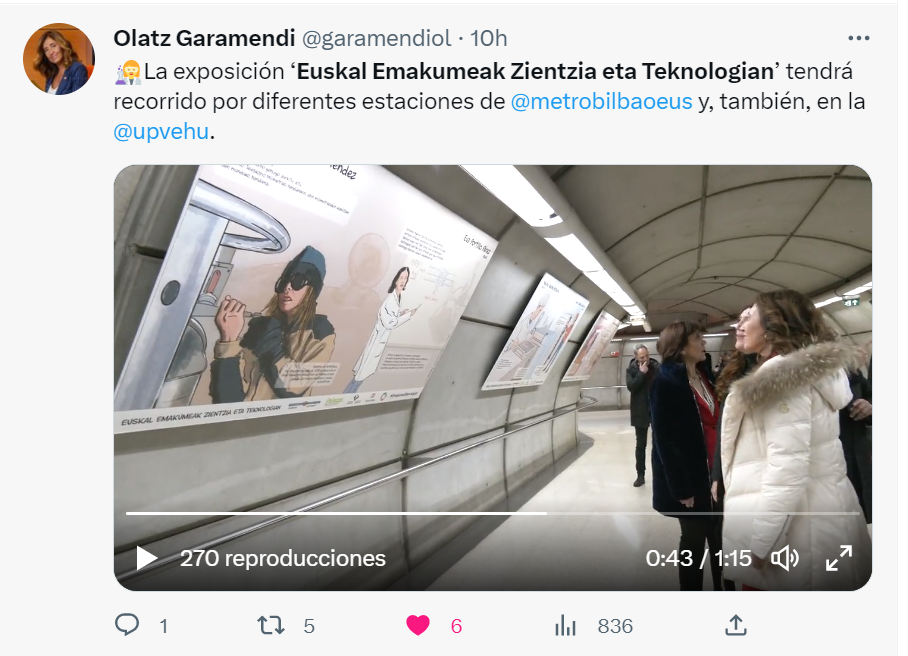
Task: Play the video with the play button
Action: click(146, 558)
